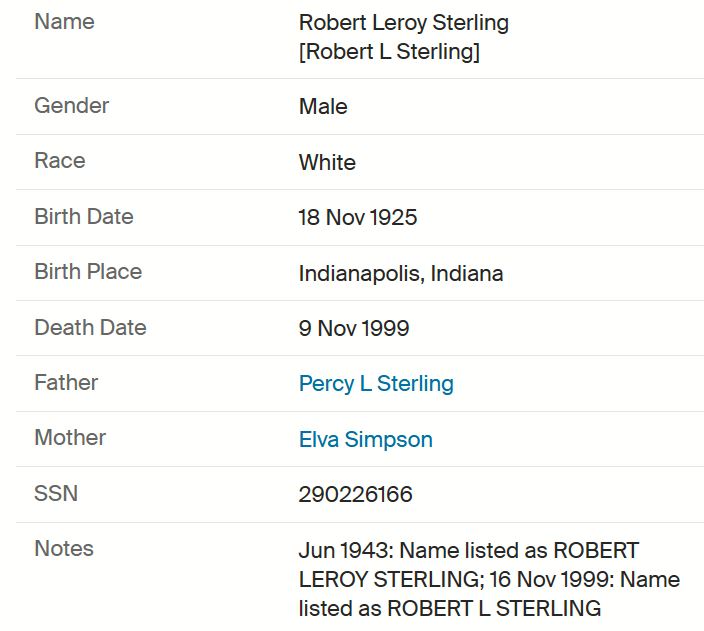Click the Birth Date field label
704x631 pixels.
(x=84, y=216)
